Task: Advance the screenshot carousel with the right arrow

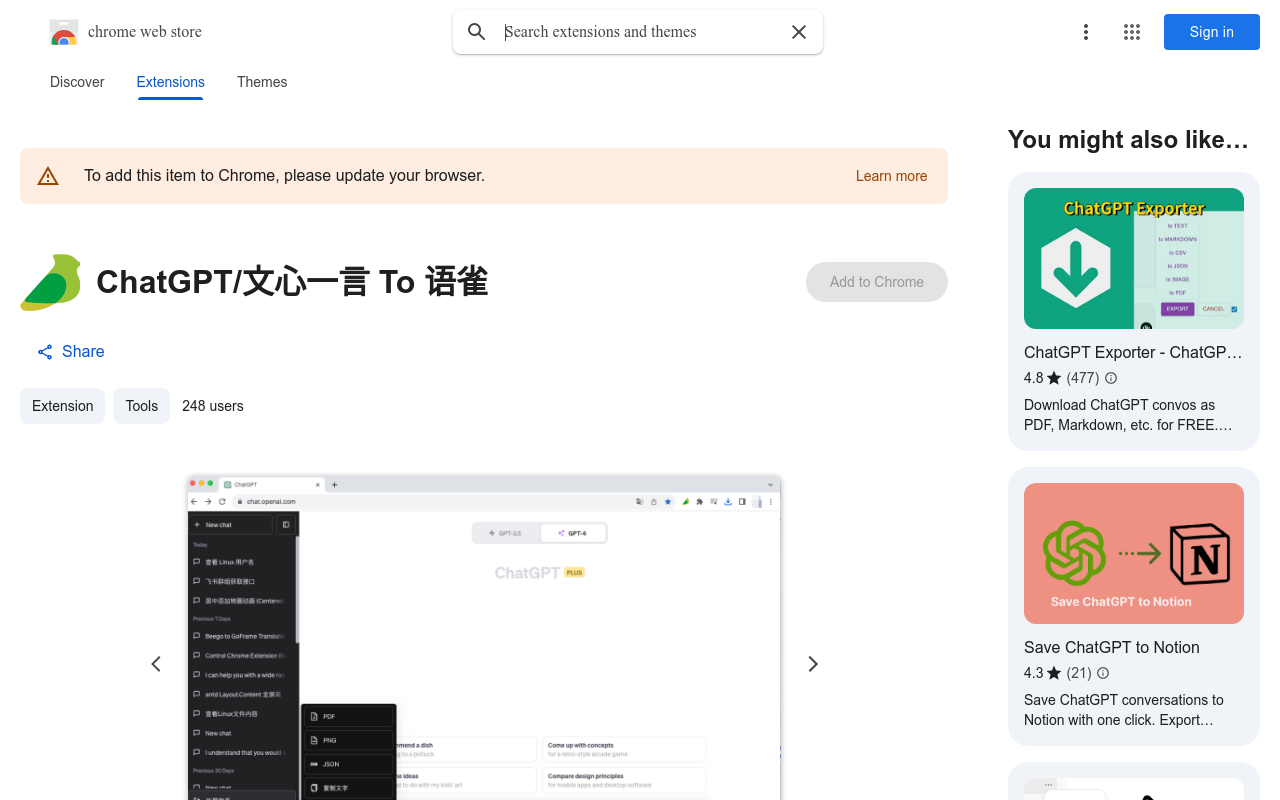Action: (812, 663)
